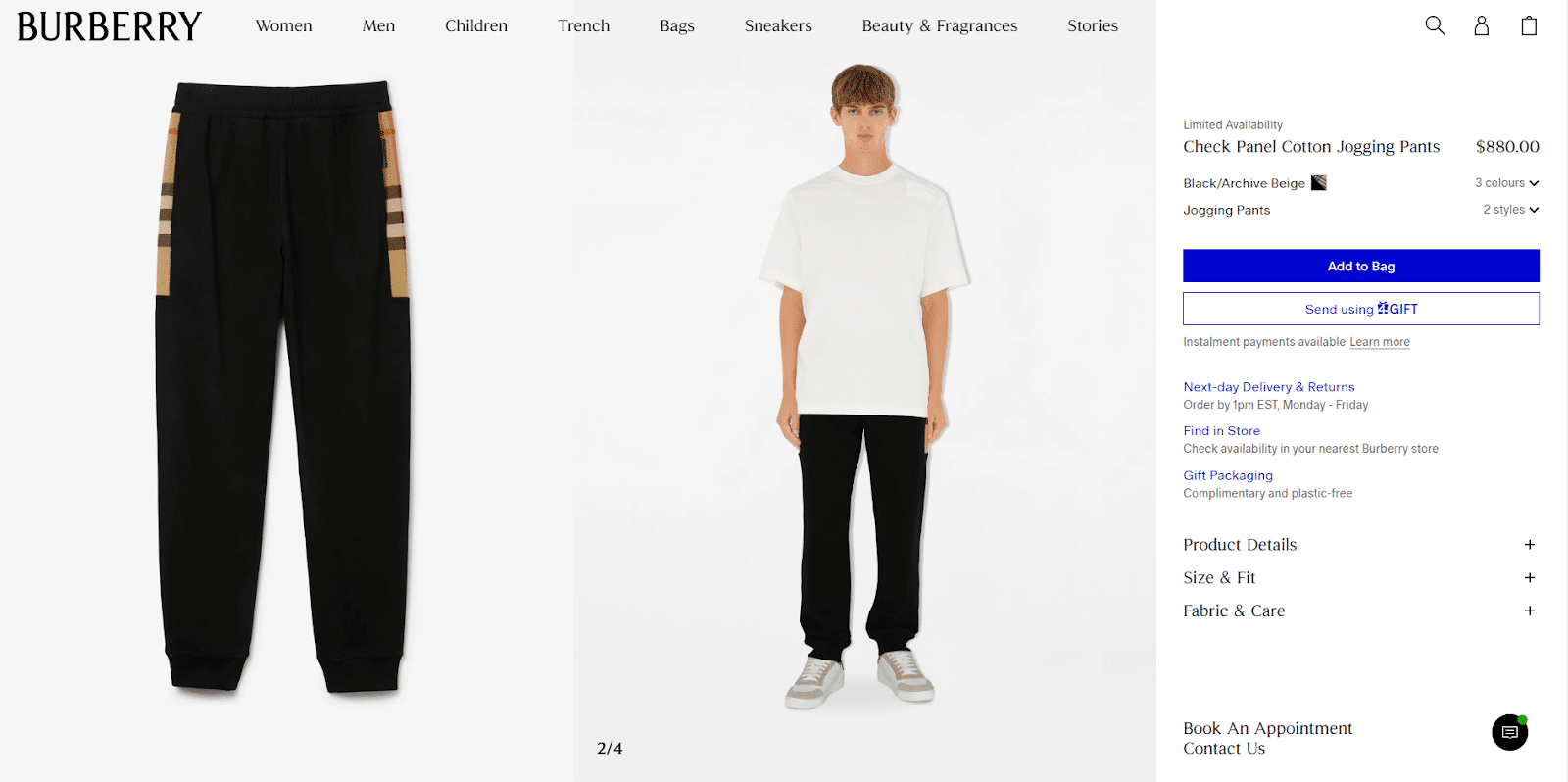Open the 2 styles dropdown
Screen dimensions: 1568x782
pos(1510,210)
